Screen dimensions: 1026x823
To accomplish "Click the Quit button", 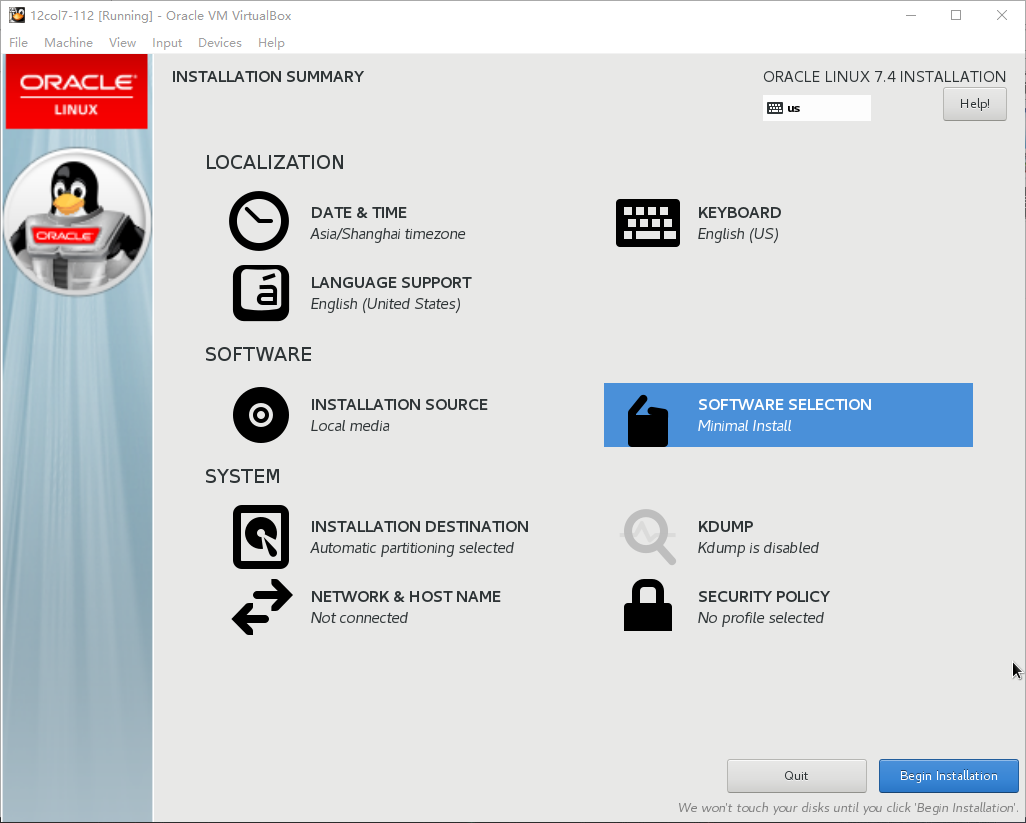I will (796, 776).
